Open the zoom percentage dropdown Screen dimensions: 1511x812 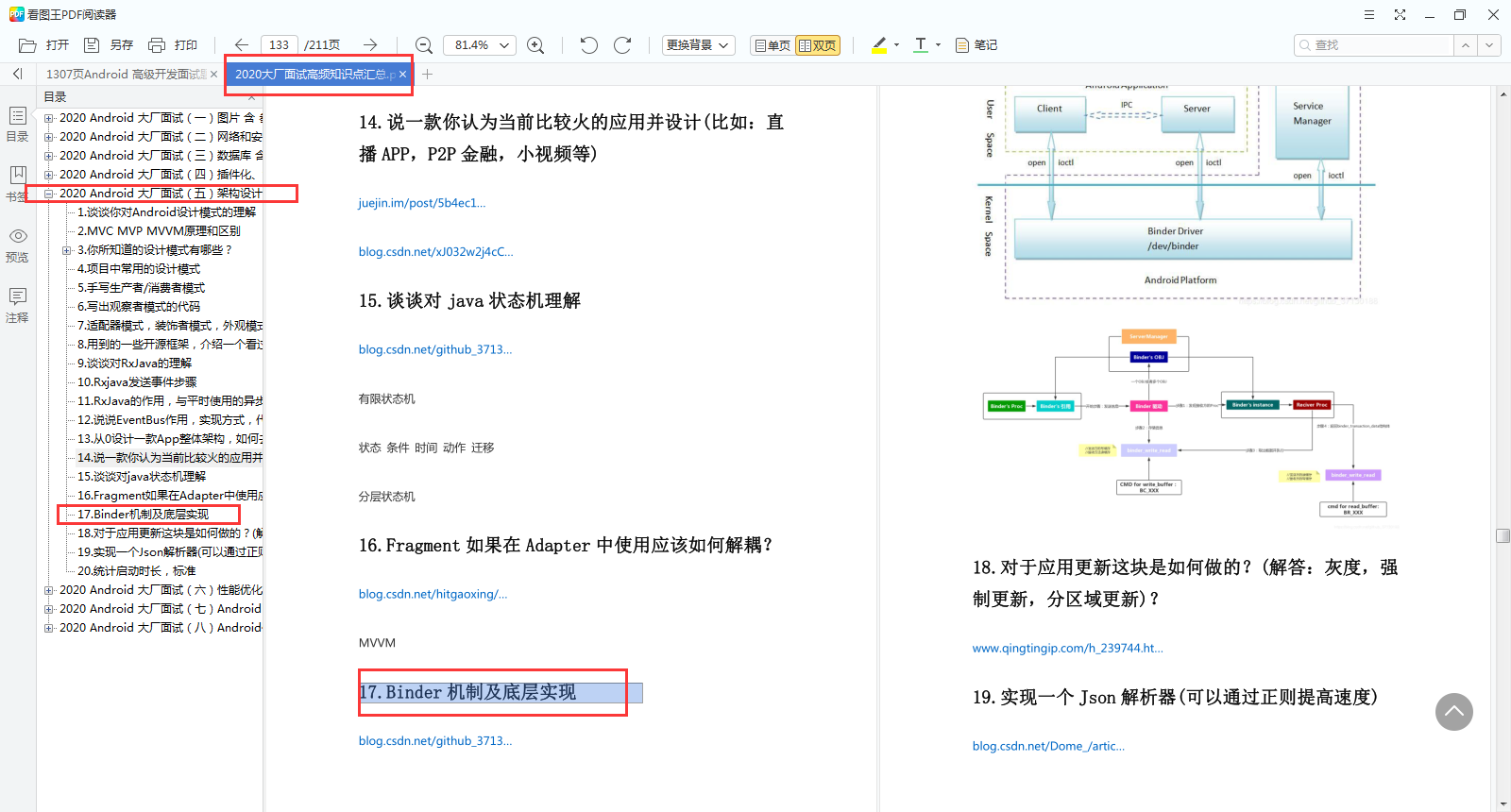pos(504,45)
